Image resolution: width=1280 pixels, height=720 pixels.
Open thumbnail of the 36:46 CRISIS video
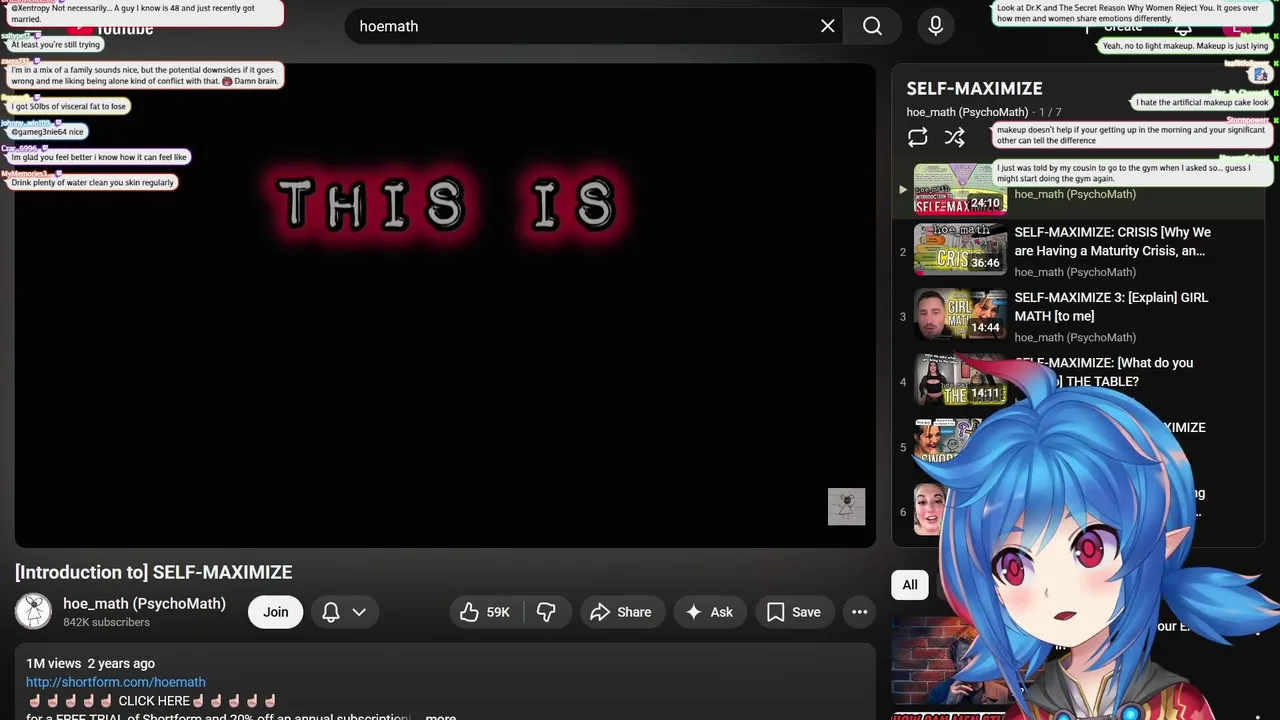pyautogui.click(x=960, y=250)
